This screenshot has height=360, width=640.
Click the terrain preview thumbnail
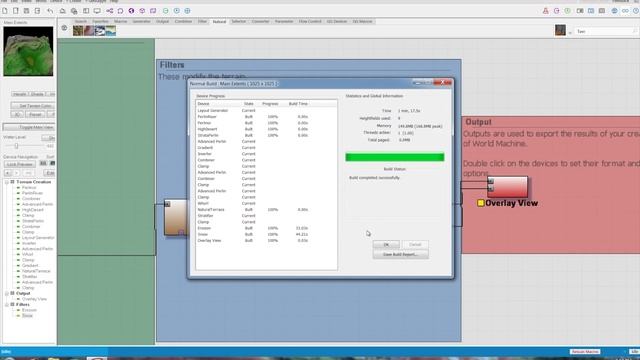28,51
